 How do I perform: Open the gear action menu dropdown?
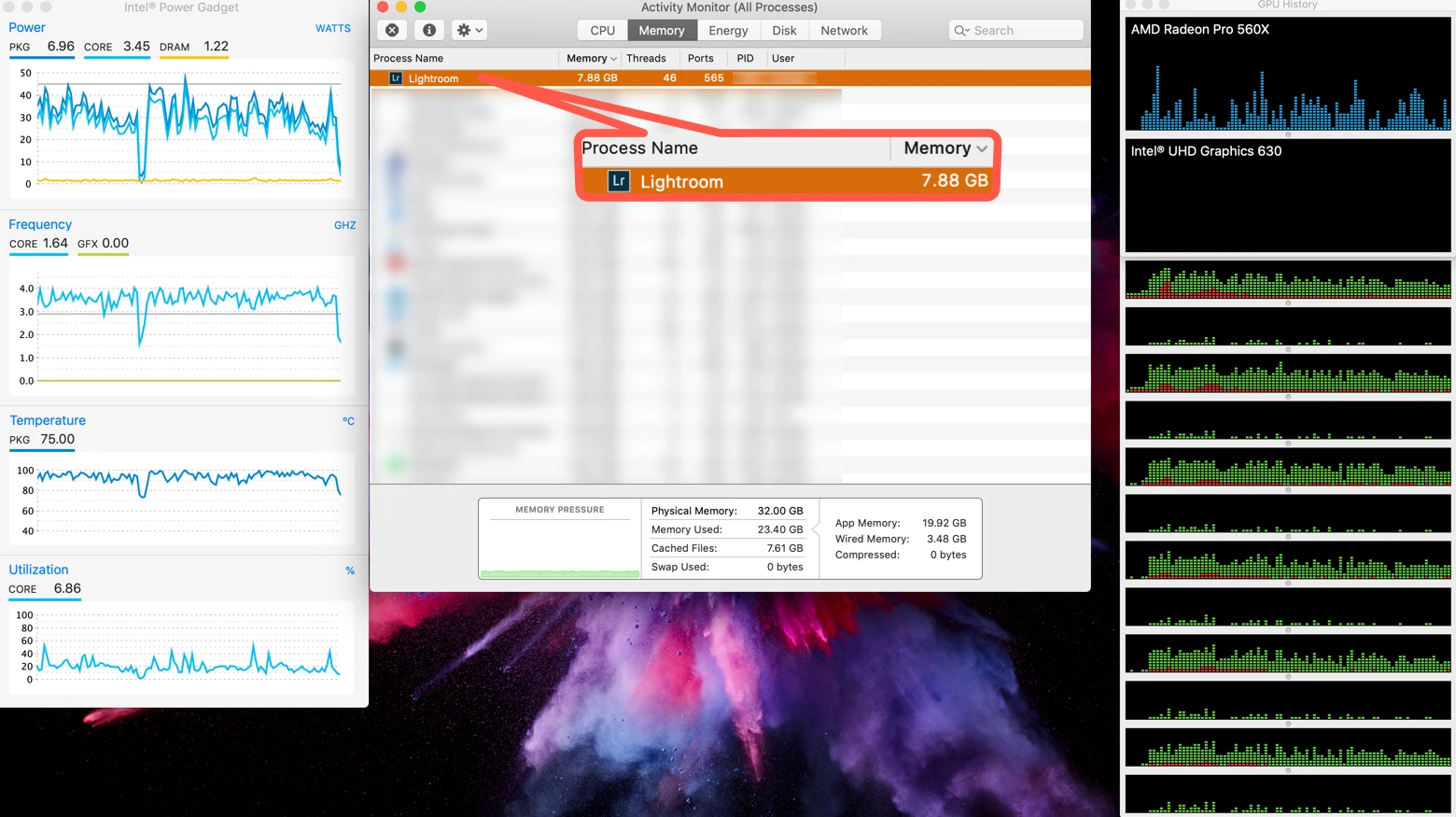pyautogui.click(x=469, y=30)
